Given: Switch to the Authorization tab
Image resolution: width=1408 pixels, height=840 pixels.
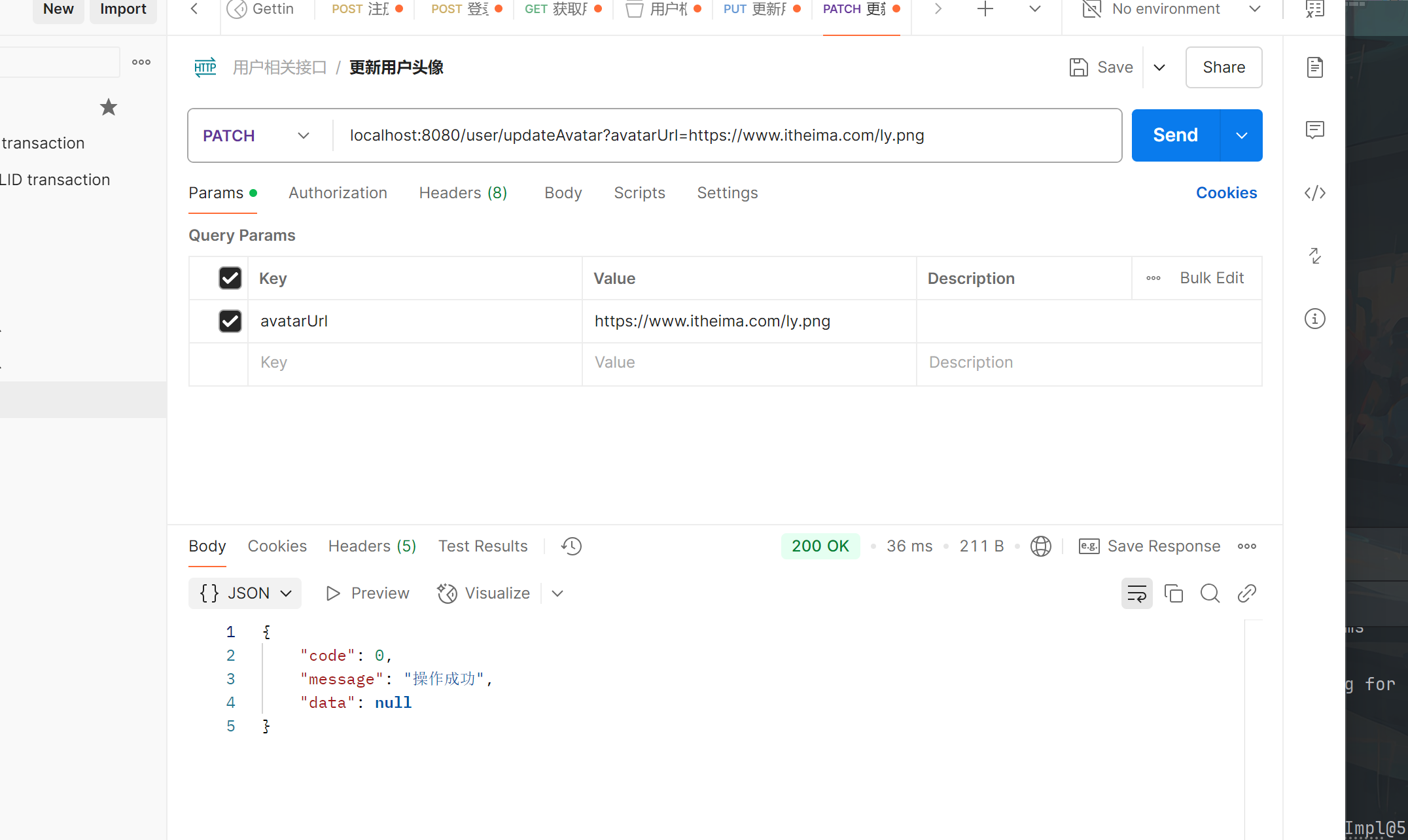Looking at the screenshot, I should [x=338, y=193].
